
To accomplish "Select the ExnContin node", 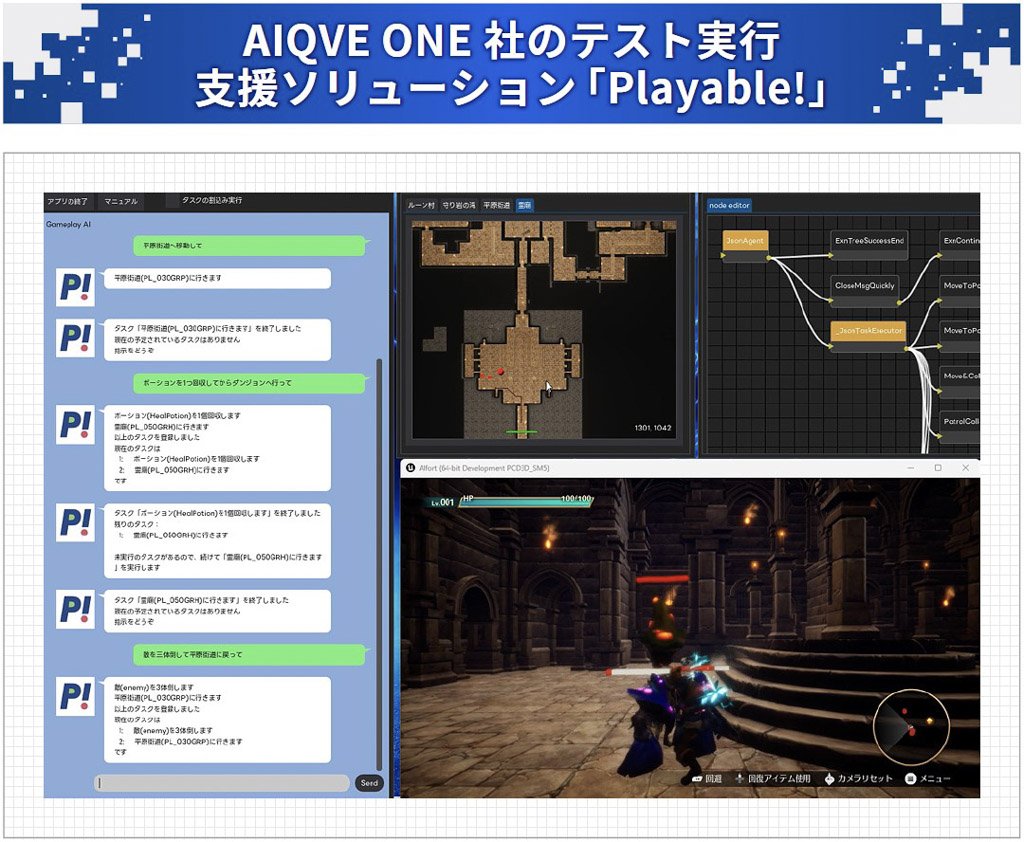I will point(960,244).
